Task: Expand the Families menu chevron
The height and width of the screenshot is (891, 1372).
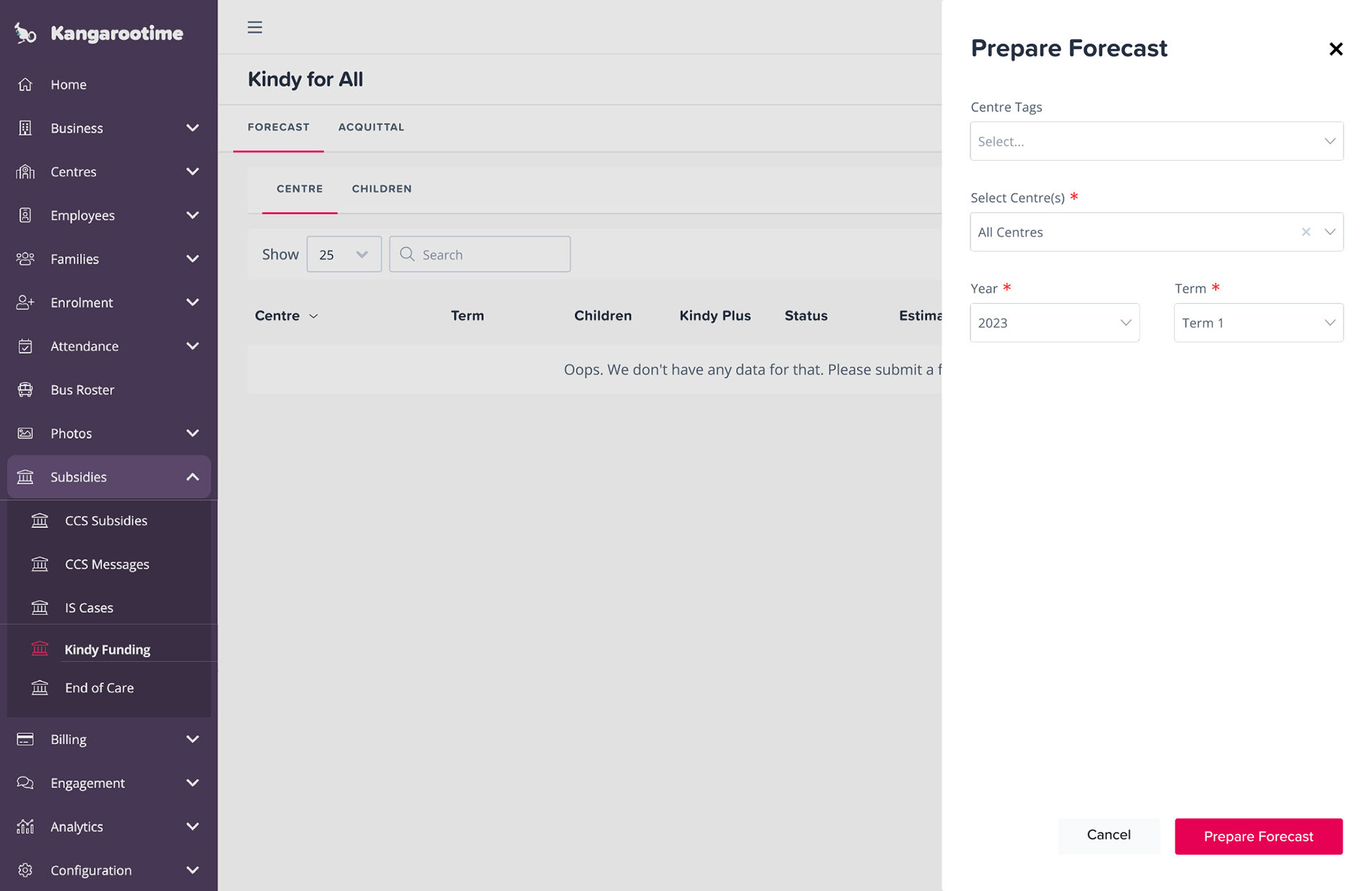Action: pyautogui.click(x=192, y=259)
